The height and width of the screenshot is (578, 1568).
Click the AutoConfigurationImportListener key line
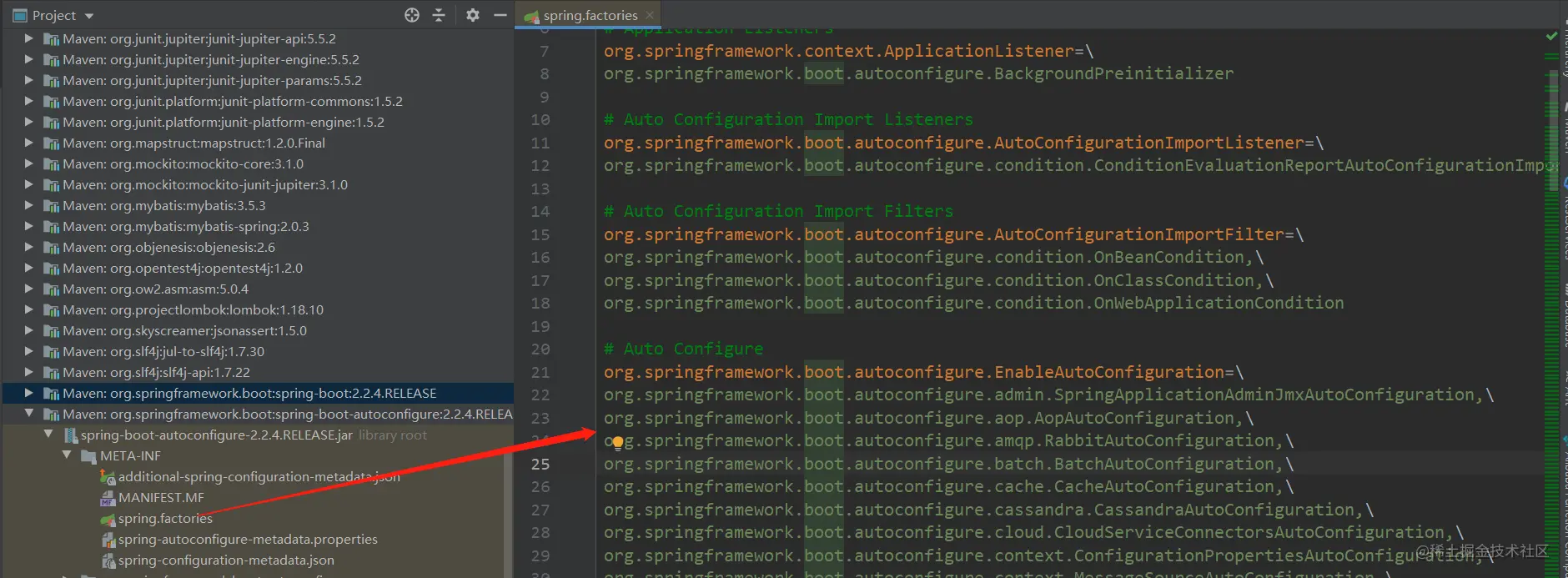963,143
